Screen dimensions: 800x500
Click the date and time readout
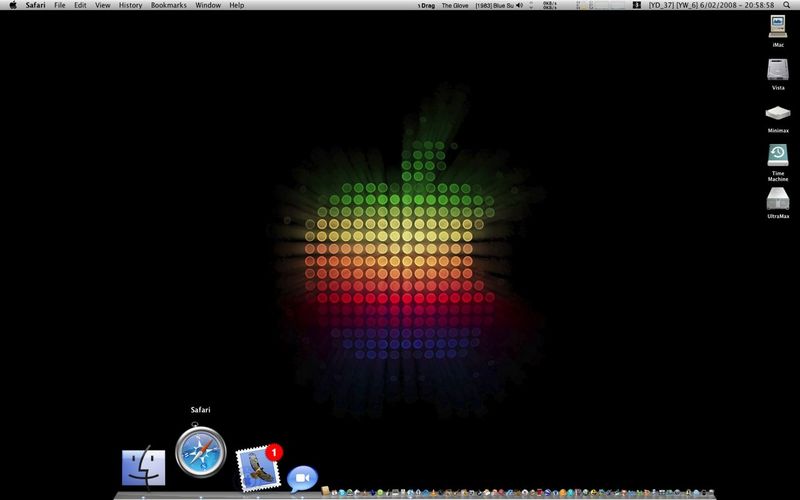(x=712, y=5)
